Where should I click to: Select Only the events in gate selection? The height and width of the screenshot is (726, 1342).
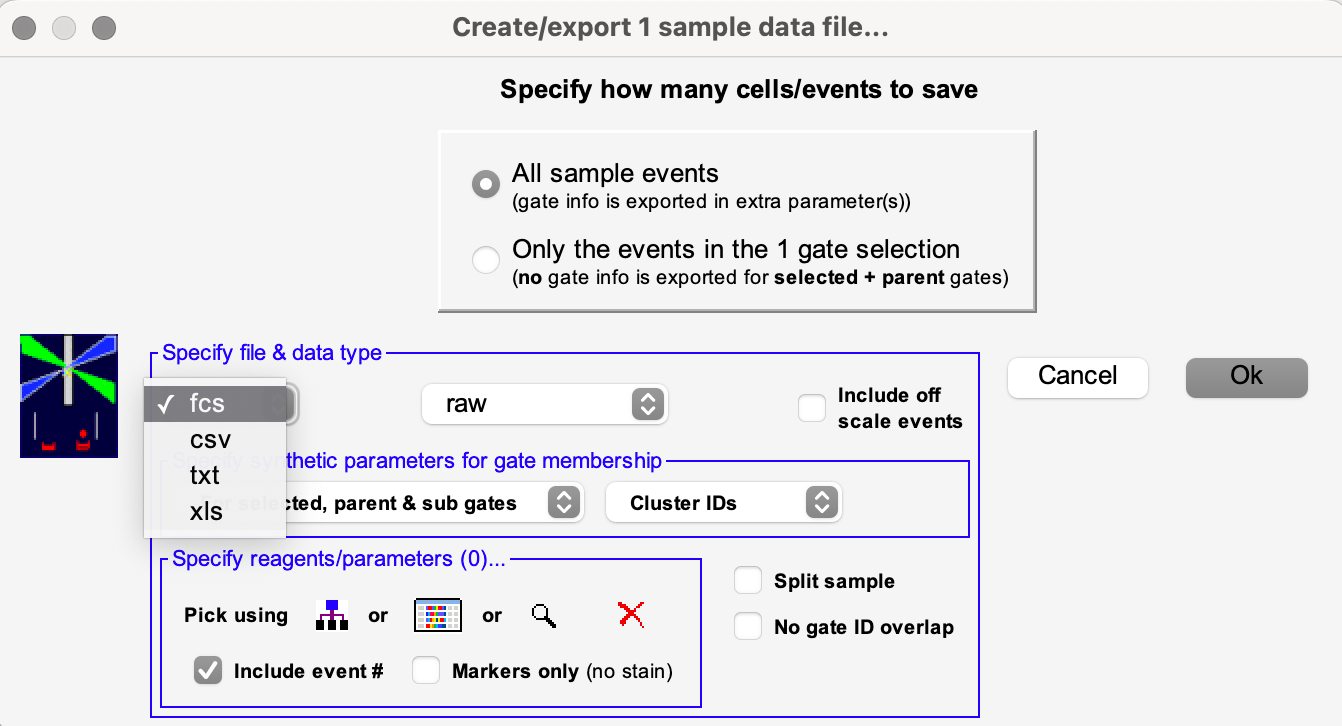[486, 260]
